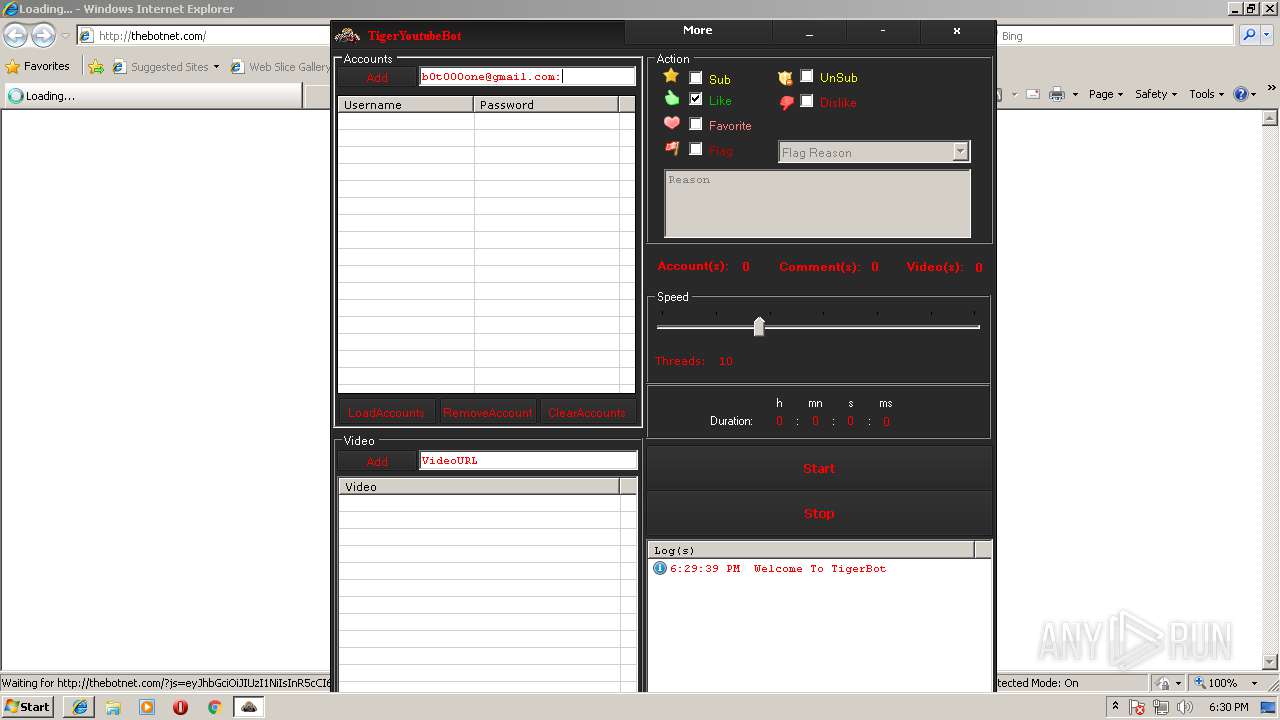Click the Loading... IE tab

pyautogui.click(x=152, y=96)
